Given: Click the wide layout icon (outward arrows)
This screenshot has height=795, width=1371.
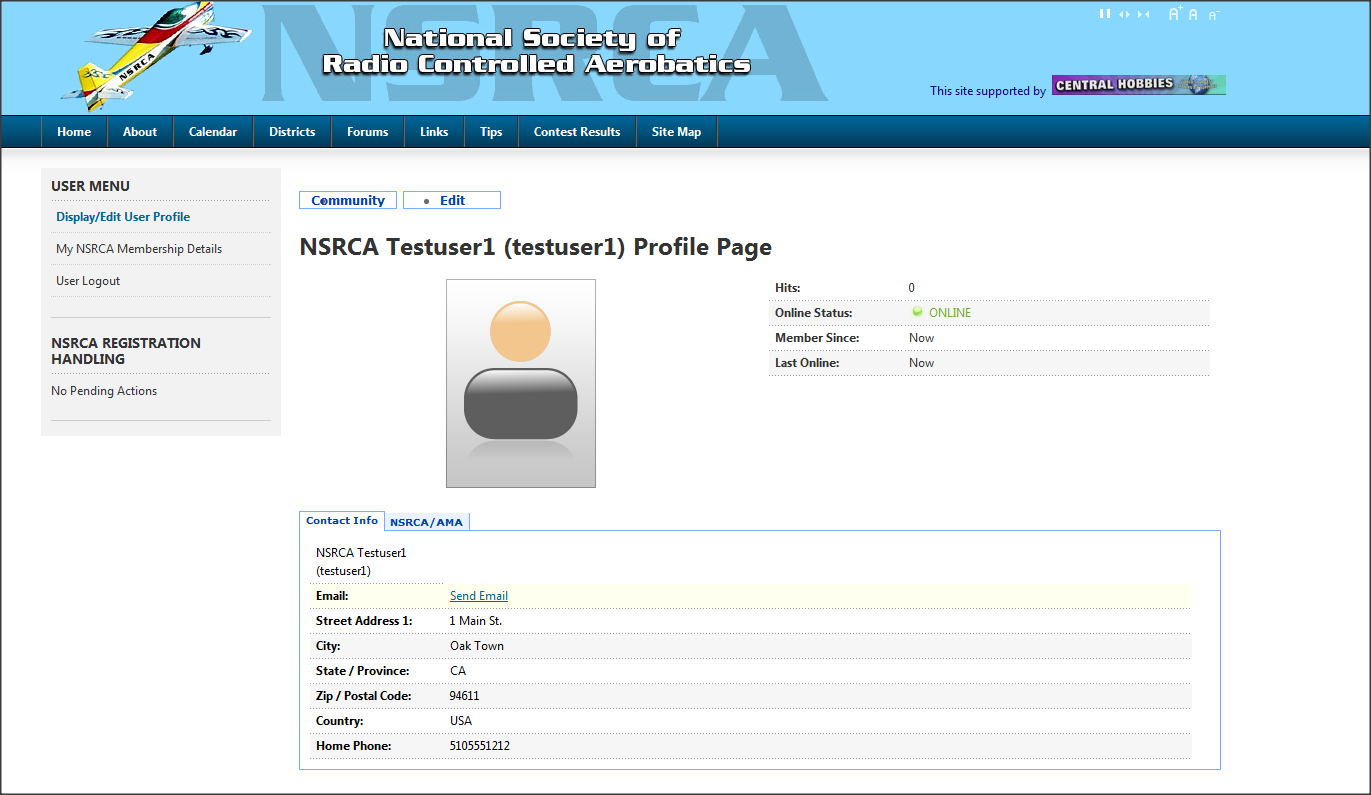Looking at the screenshot, I should coord(1125,14).
